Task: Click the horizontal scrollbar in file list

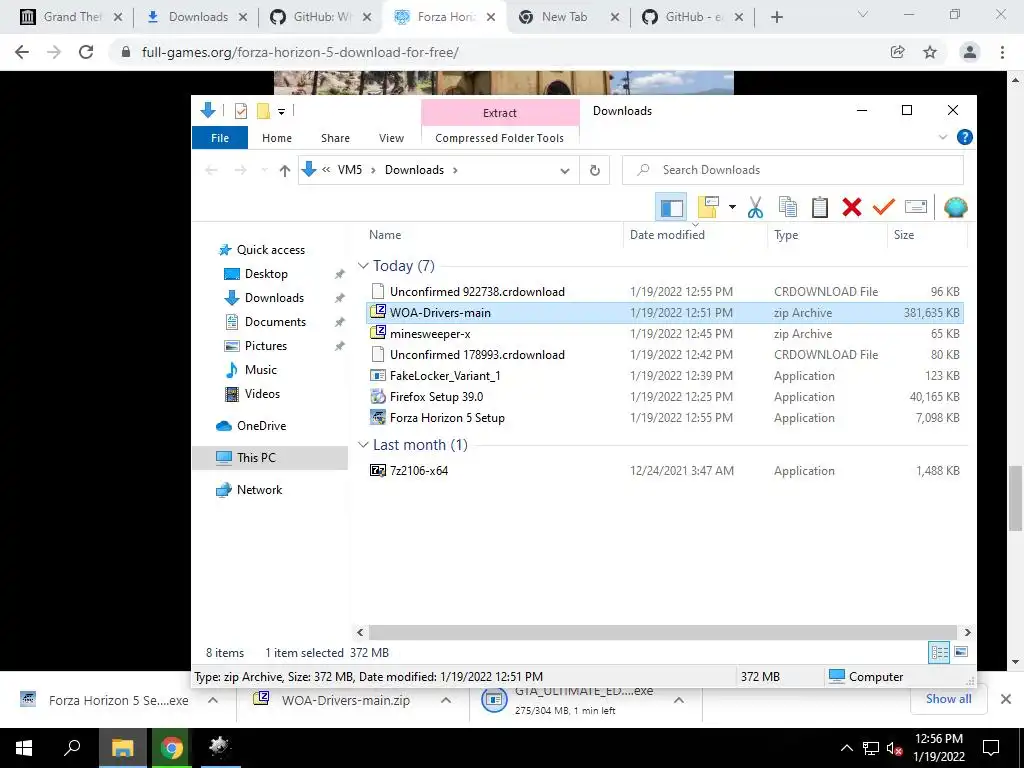Action: tap(664, 632)
